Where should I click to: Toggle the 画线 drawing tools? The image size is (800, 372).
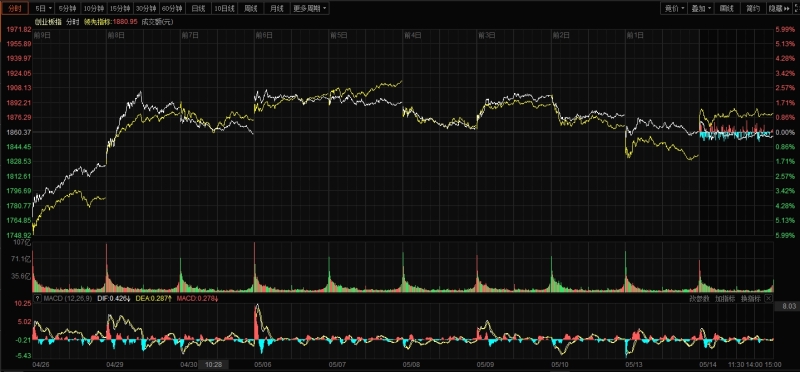727,8
